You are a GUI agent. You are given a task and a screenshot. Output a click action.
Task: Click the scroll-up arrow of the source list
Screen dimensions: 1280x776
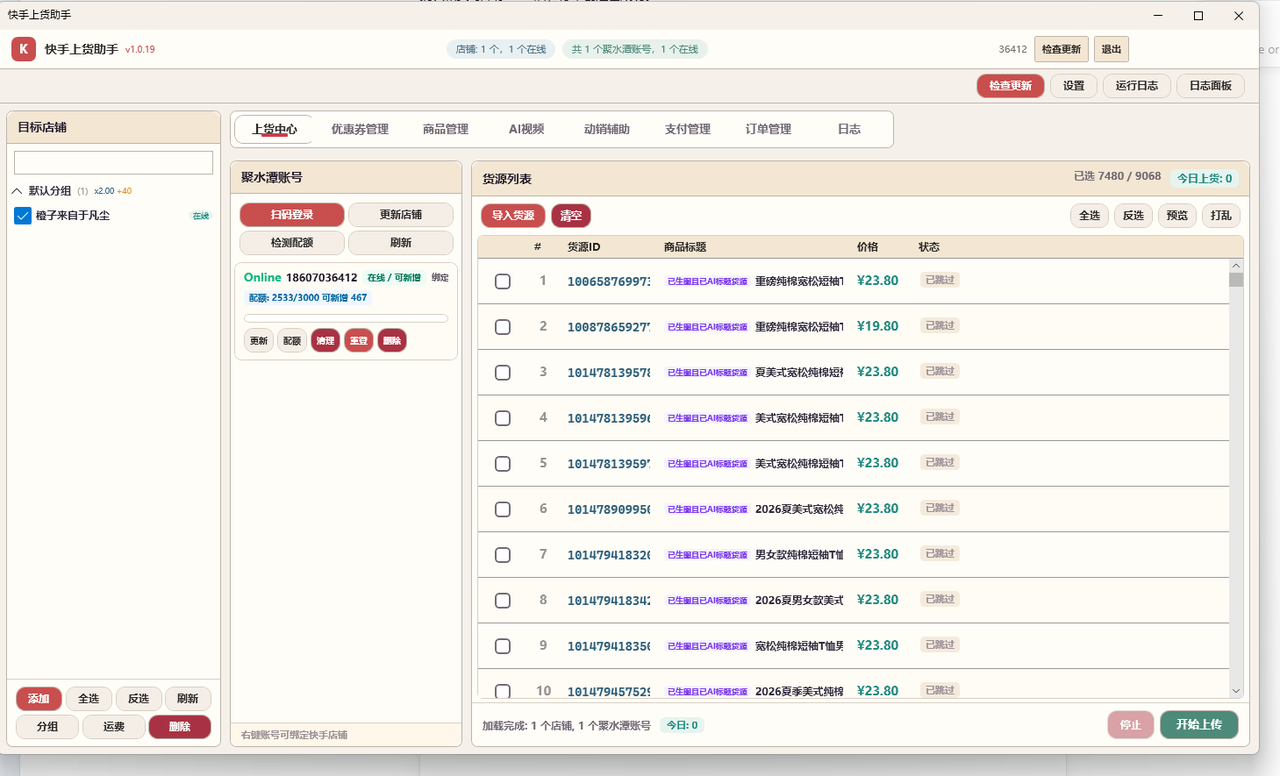(x=1236, y=265)
